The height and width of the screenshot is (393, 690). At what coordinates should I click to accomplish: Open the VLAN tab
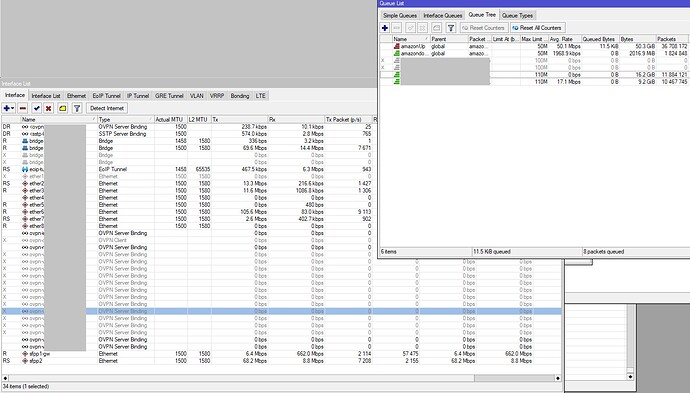pos(196,96)
